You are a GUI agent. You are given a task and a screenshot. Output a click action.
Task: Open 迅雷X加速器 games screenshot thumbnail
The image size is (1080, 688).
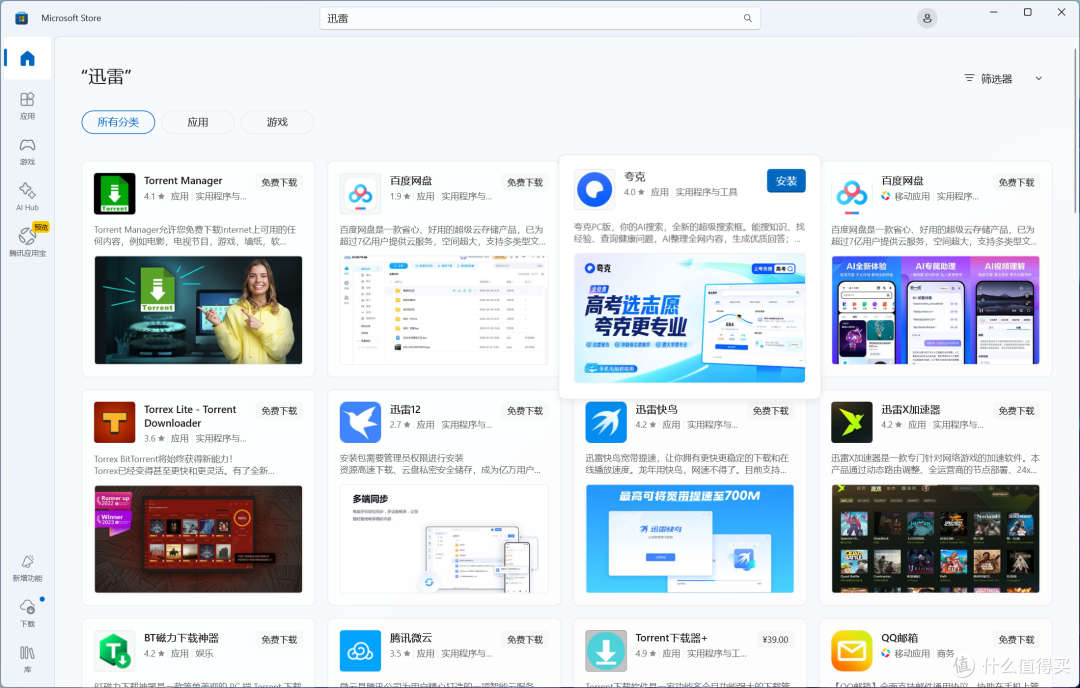(935, 539)
